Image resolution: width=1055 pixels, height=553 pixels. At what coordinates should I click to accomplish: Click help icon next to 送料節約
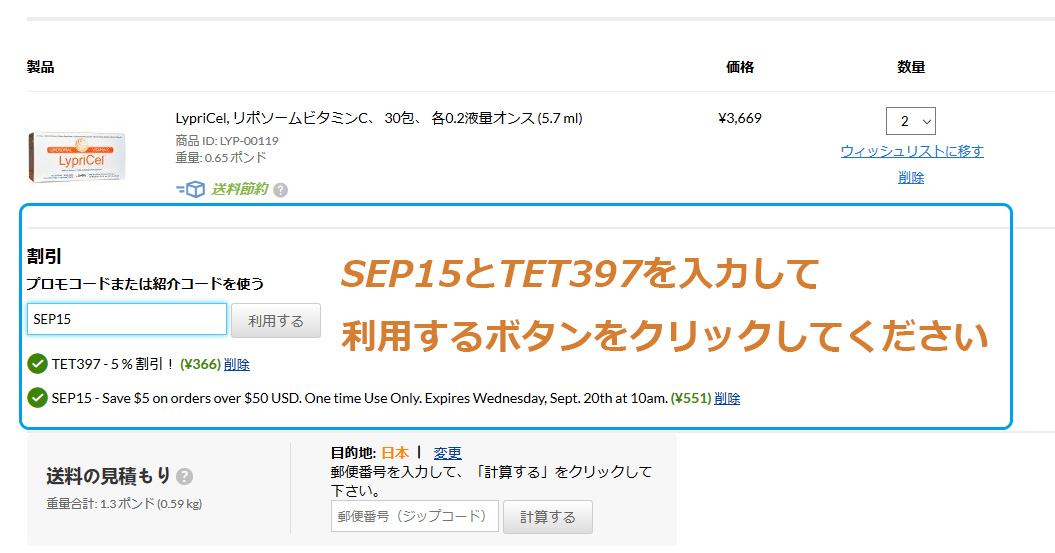tap(280, 190)
